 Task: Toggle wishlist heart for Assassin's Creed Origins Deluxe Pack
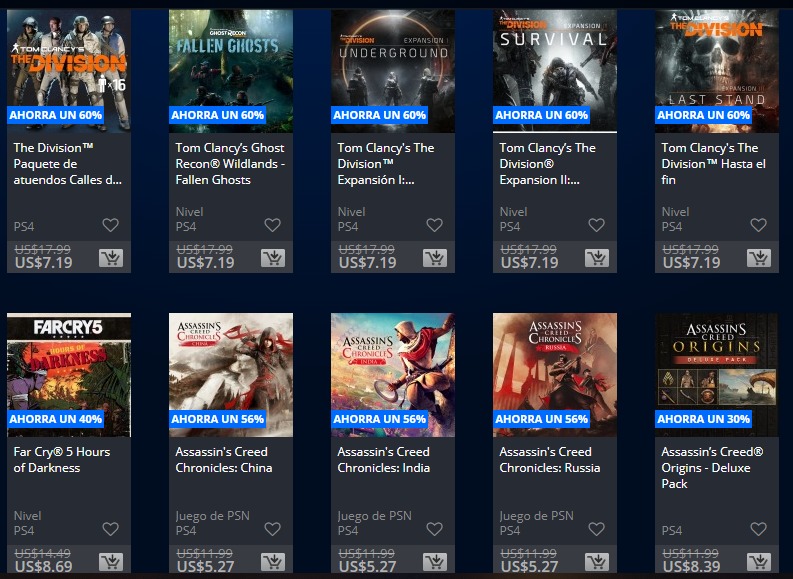[759, 529]
